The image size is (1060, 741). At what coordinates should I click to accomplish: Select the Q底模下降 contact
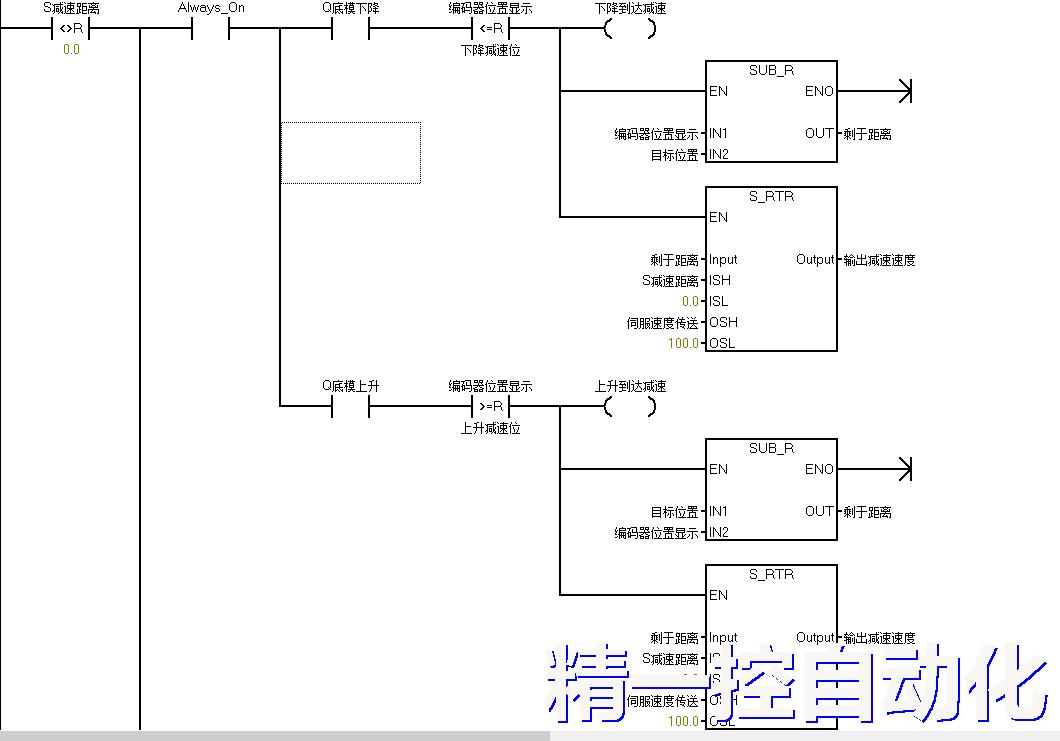tap(350, 29)
